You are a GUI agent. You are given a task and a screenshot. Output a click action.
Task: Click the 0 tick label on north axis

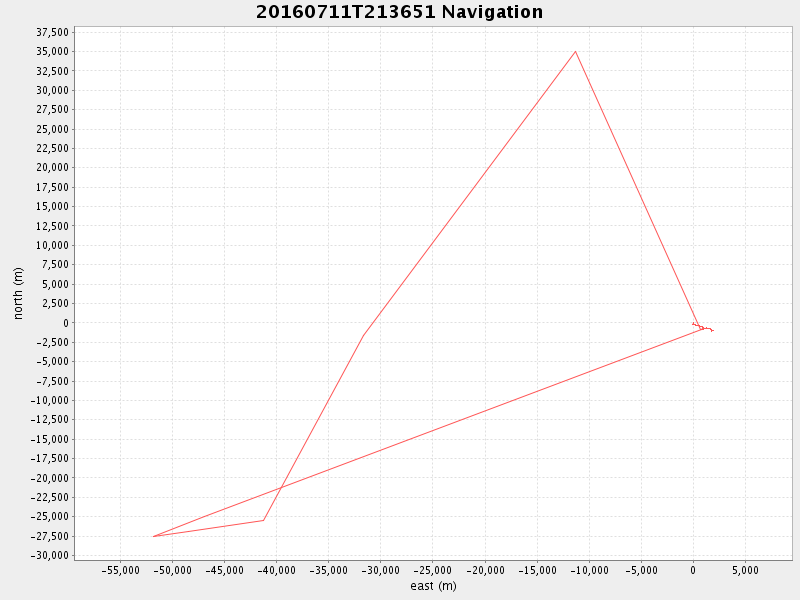pyautogui.click(x=65, y=323)
